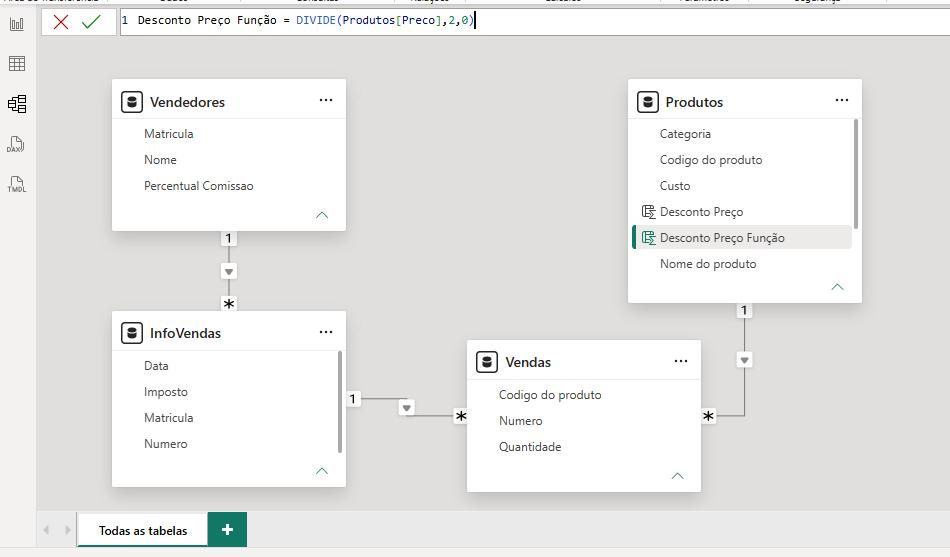Click Produtos to Vendas relationship arrow
Screen dimensions: 950x557
pyautogui.click(x=744, y=361)
